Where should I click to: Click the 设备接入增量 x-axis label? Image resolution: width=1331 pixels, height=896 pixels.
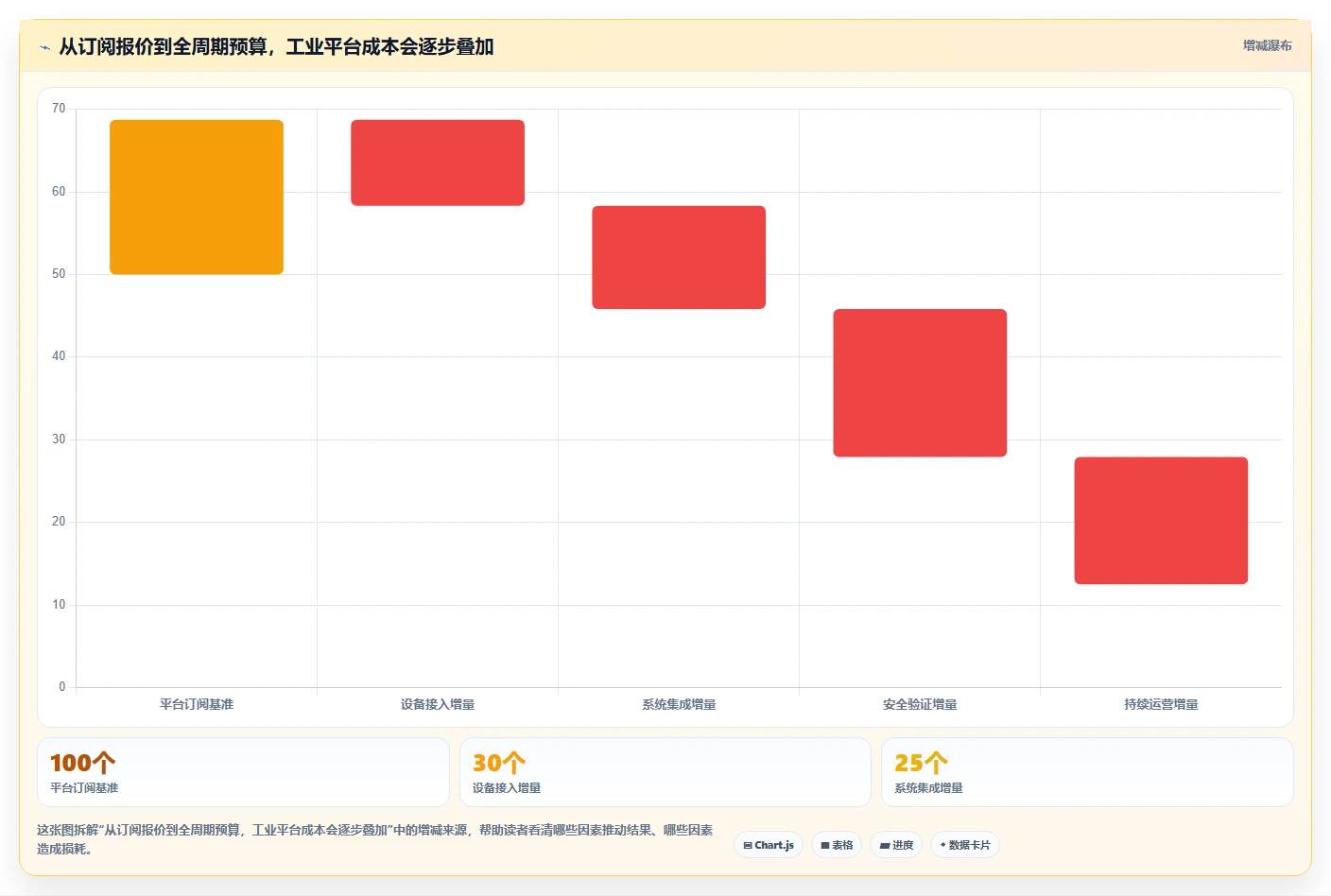[x=438, y=704]
